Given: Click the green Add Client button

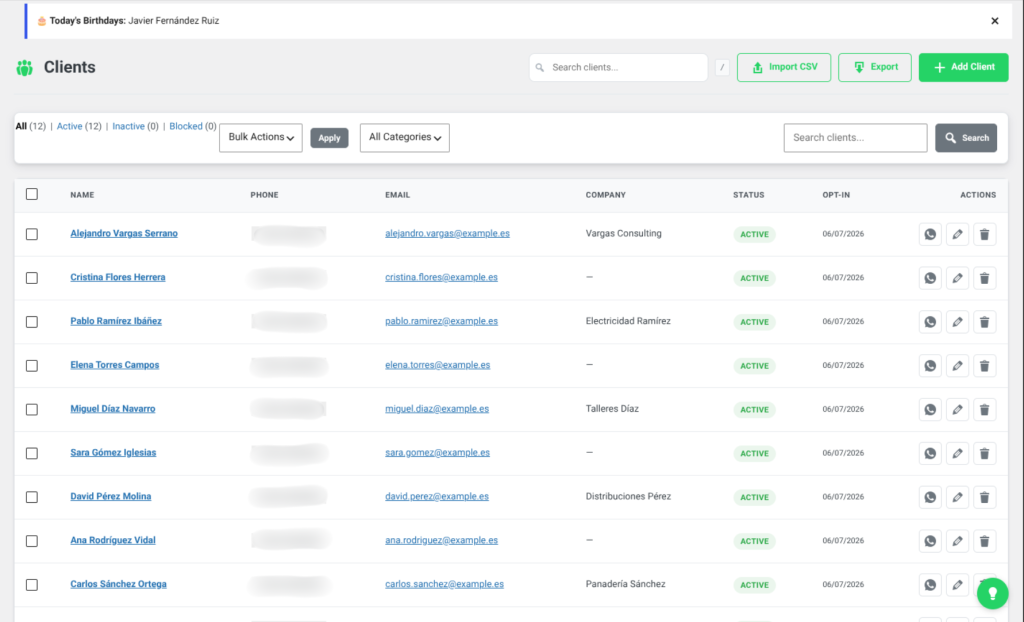Looking at the screenshot, I should point(963,67).
